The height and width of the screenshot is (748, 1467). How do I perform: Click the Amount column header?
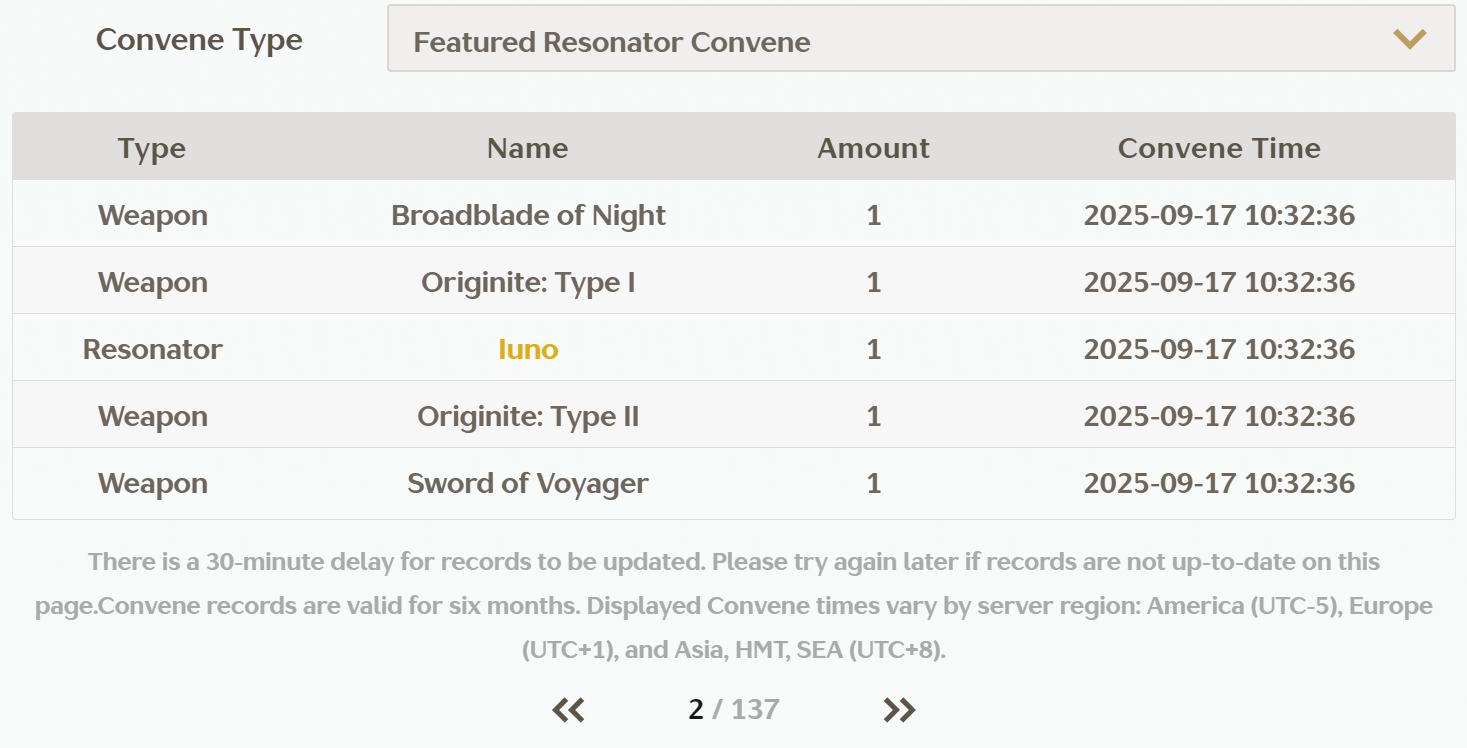[873, 149]
